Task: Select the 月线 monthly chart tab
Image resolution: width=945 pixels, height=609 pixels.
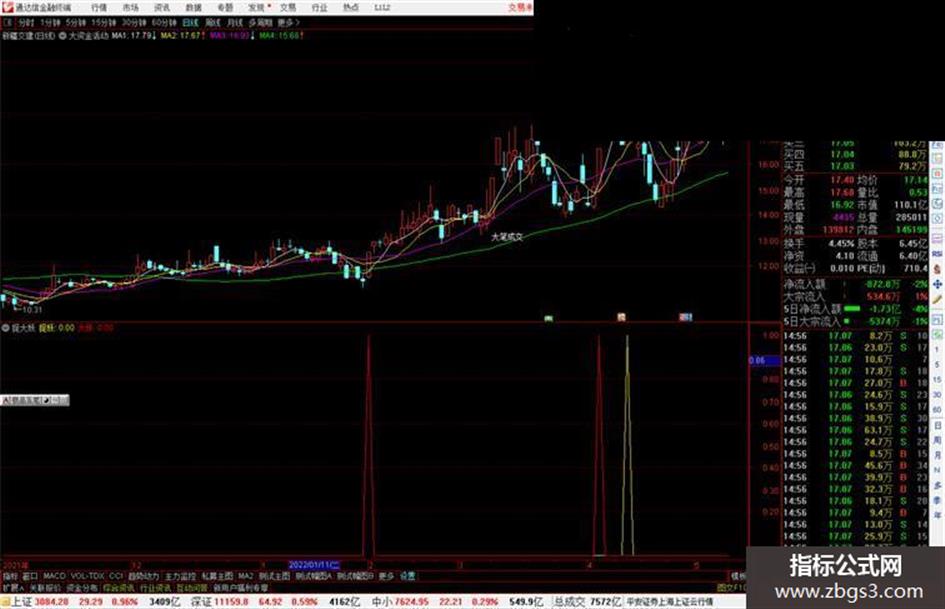Action: pyautogui.click(x=234, y=22)
